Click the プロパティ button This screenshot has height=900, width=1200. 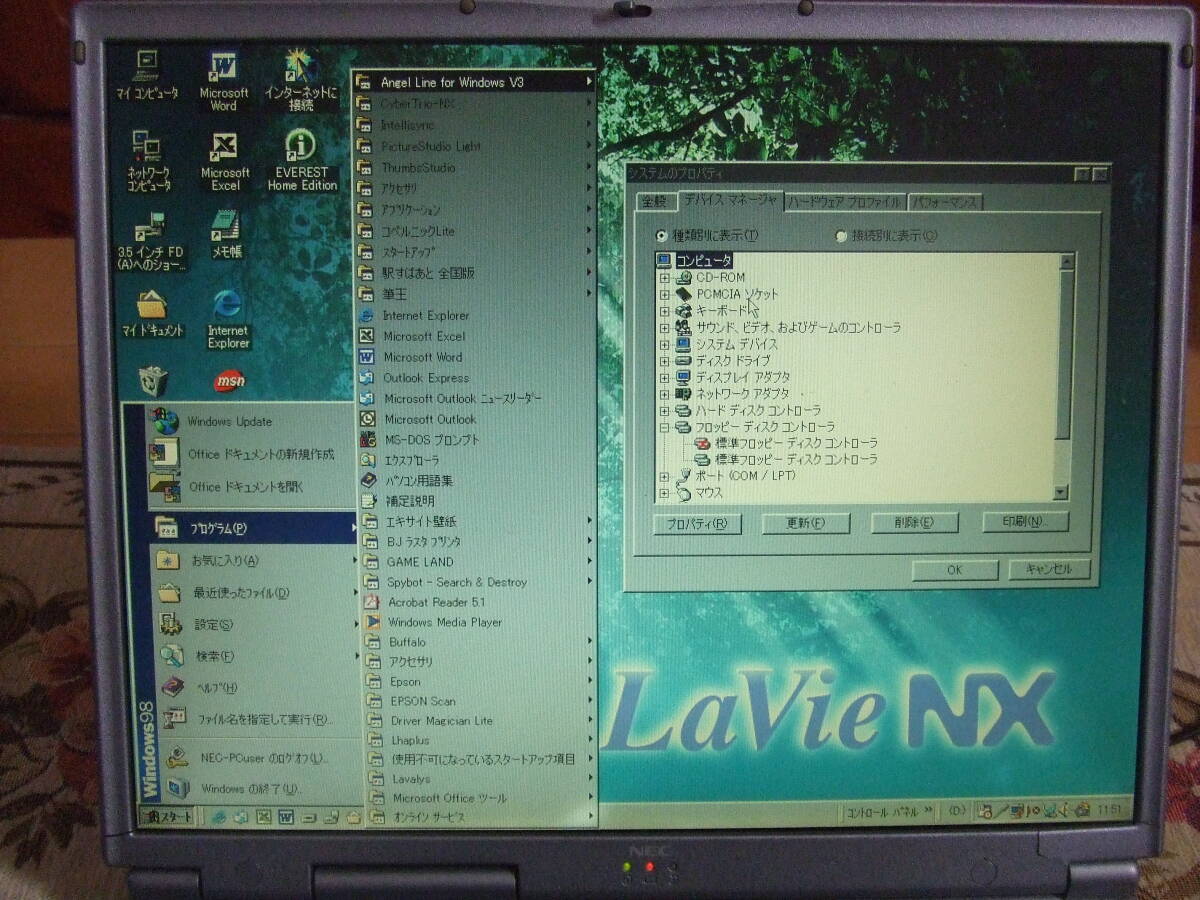pyautogui.click(x=697, y=523)
